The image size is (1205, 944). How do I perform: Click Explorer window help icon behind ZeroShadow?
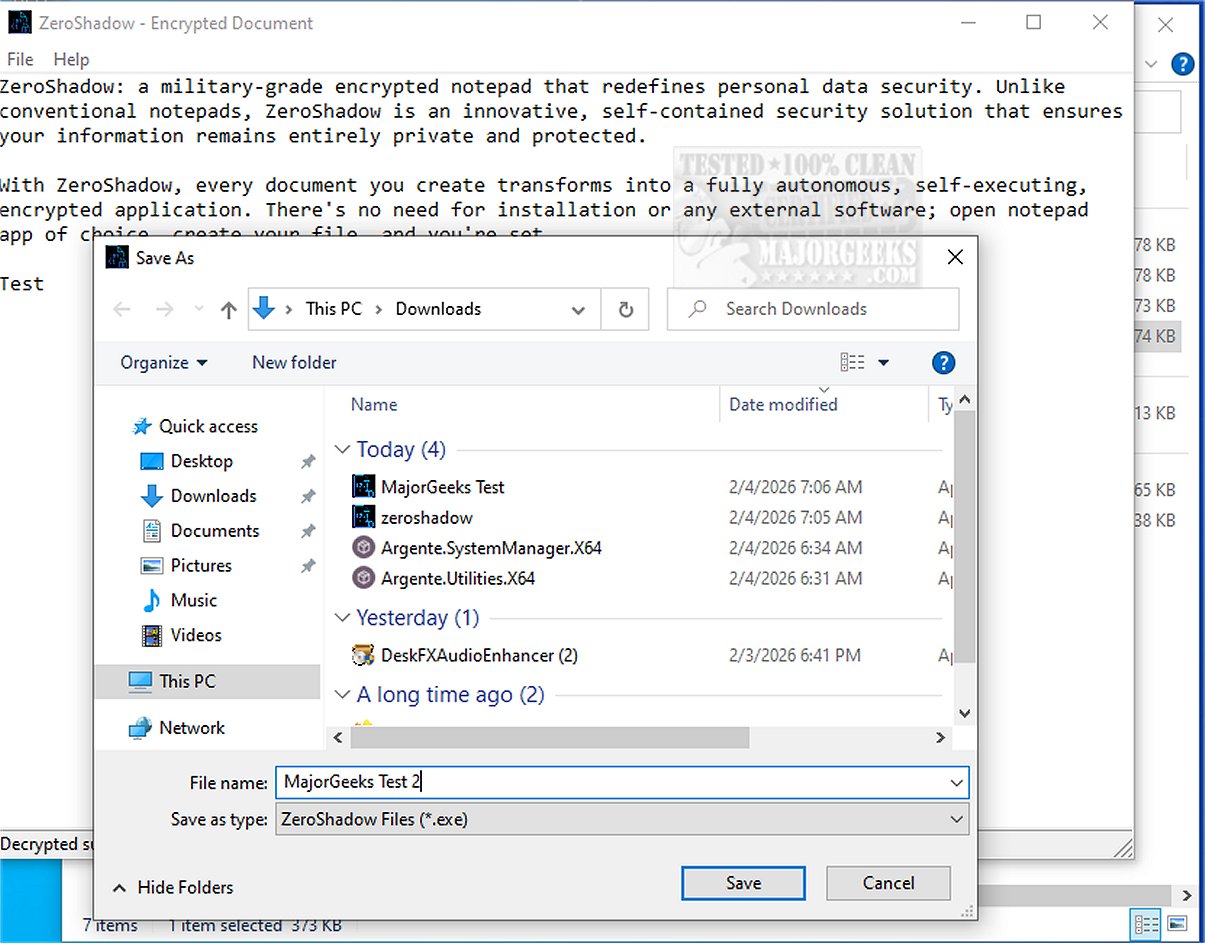point(1184,64)
